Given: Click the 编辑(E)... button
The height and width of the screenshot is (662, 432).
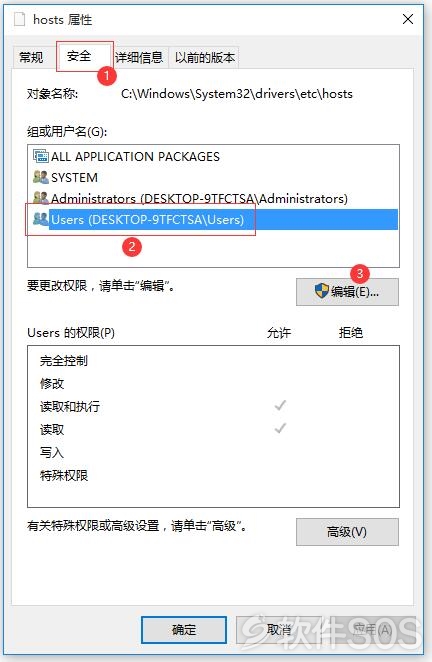Looking at the screenshot, I should (347, 291).
